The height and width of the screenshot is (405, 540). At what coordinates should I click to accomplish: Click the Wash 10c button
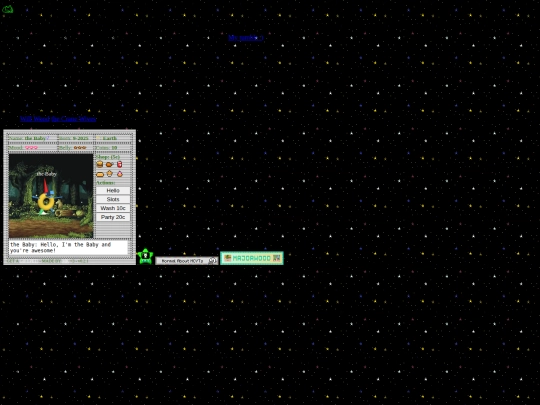coord(113,208)
